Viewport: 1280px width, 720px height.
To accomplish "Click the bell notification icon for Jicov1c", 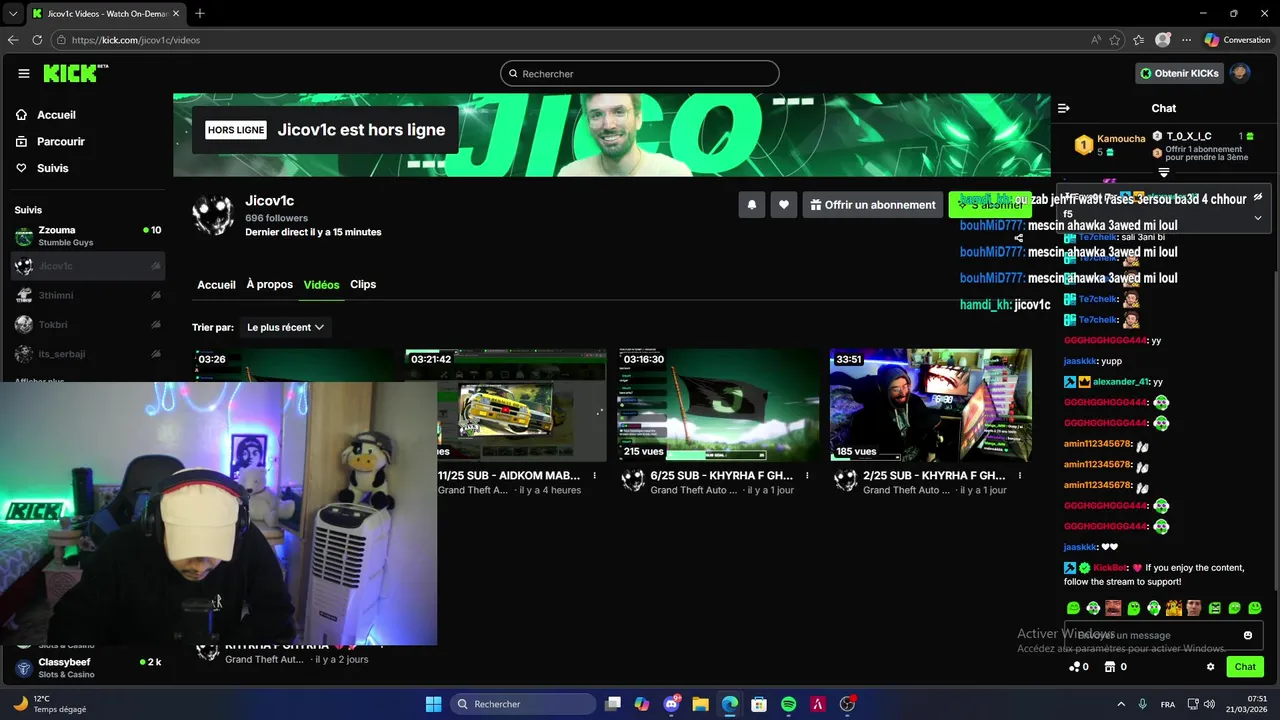I will pyautogui.click(x=752, y=205).
